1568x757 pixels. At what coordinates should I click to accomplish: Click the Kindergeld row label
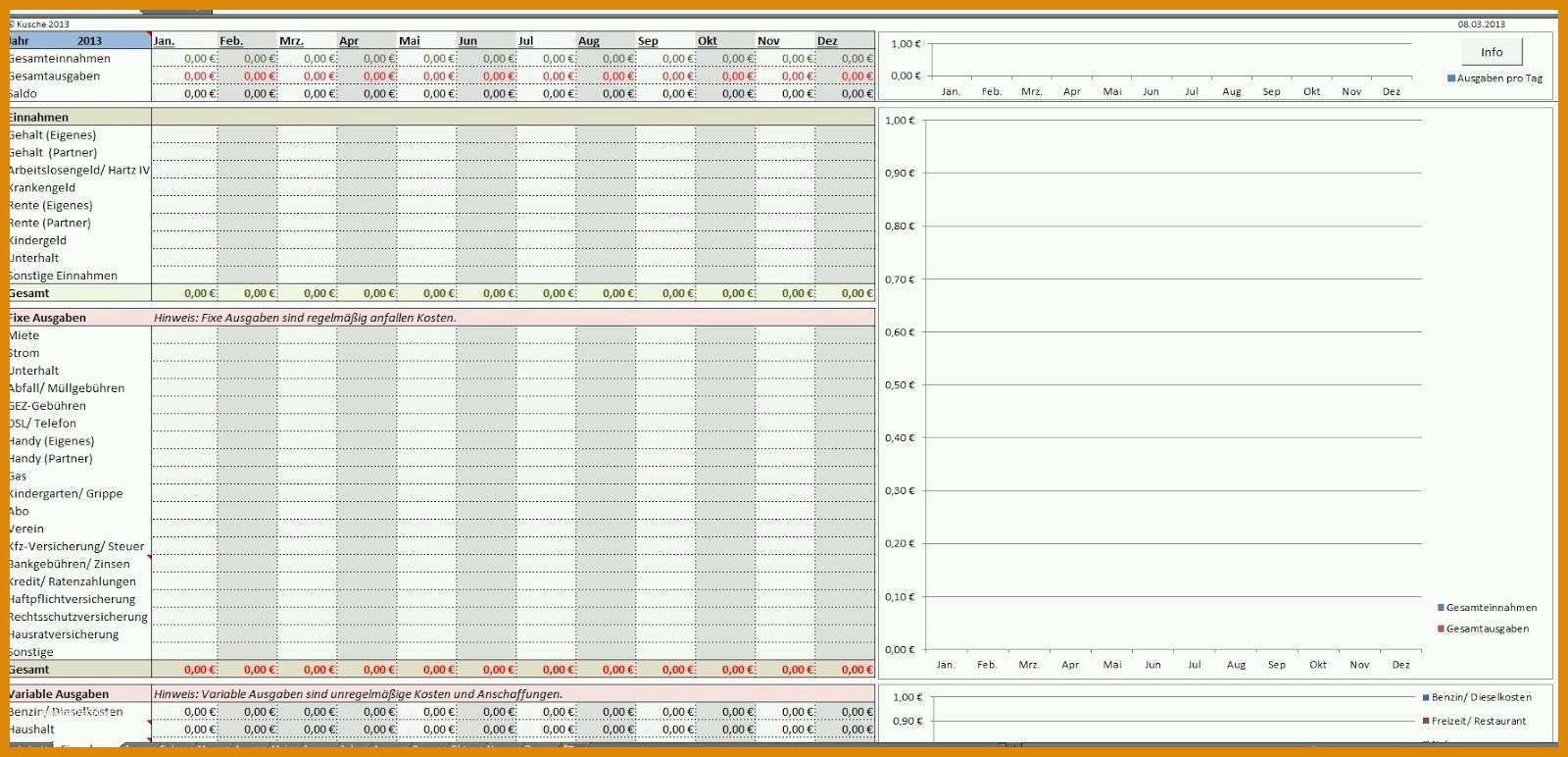tap(37, 241)
